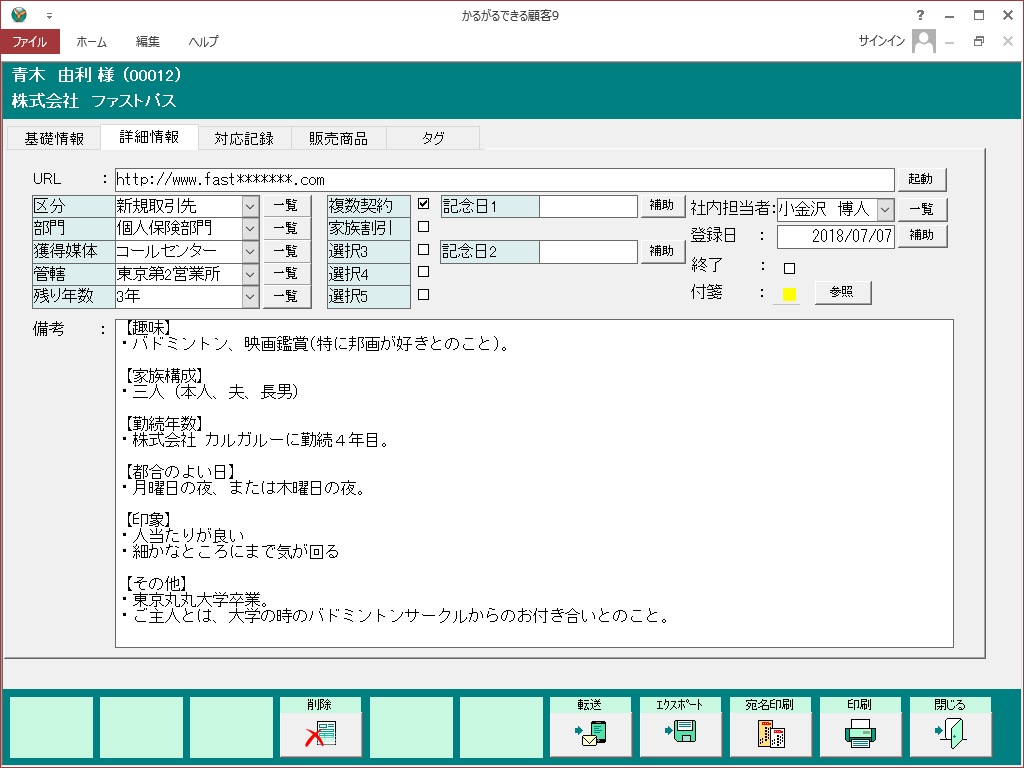Screen dimensions: 1024x768
Task: Click the 印刷 printer icon
Action: pos(859,733)
